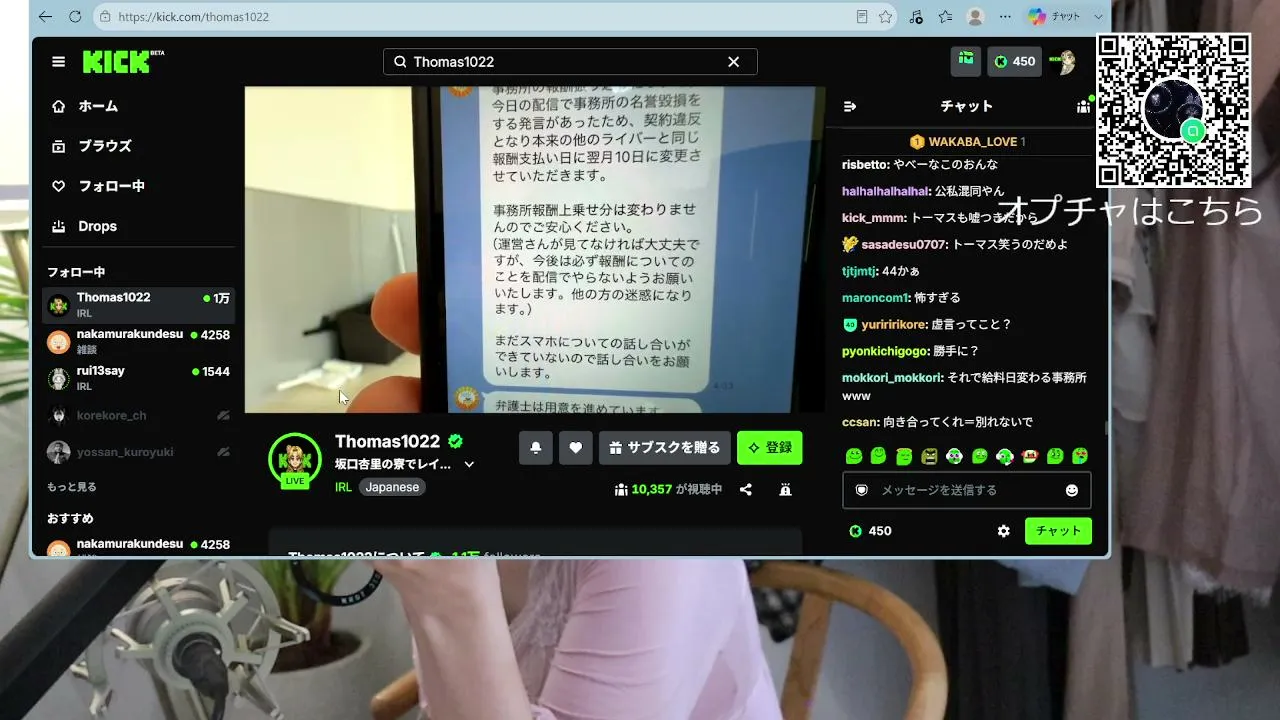
Task: Open the IRL category link
Action: click(343, 487)
